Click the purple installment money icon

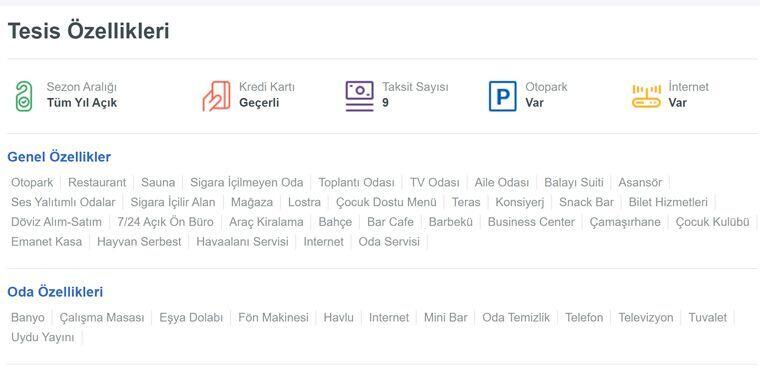(360, 96)
